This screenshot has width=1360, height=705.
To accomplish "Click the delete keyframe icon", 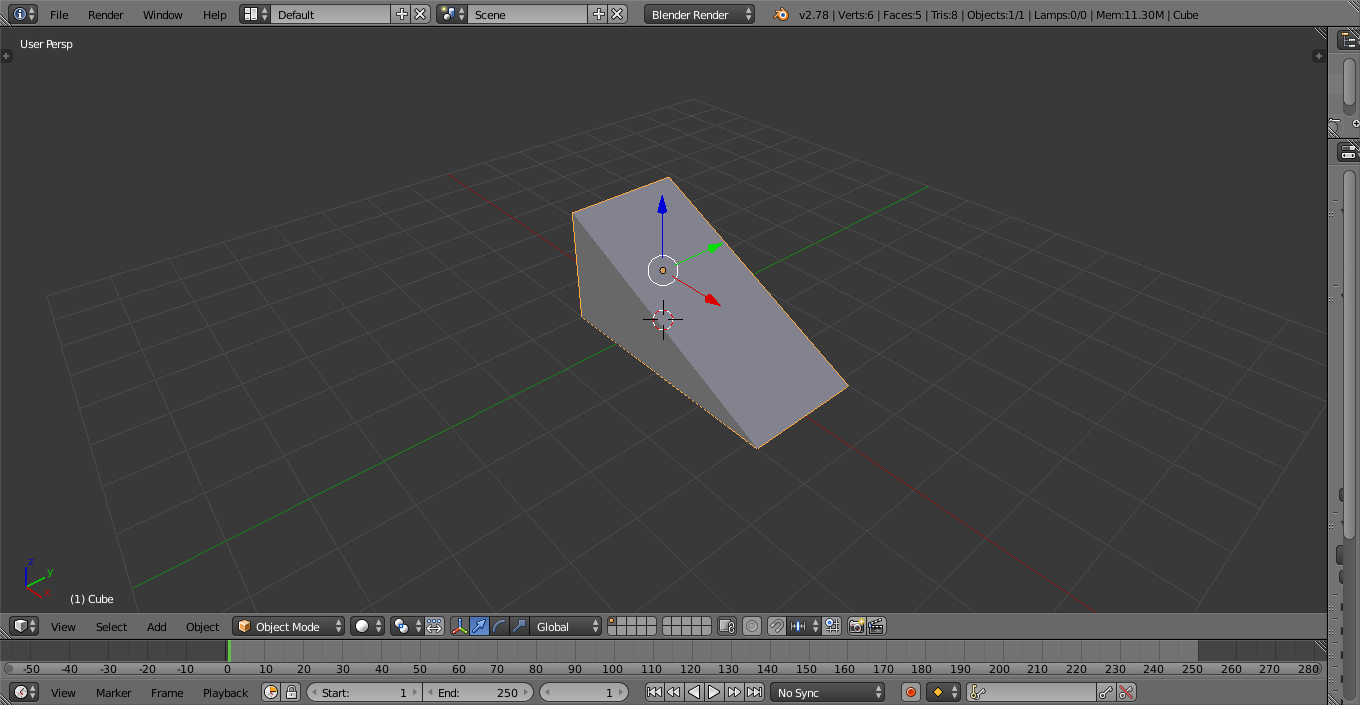I will [x=1126, y=692].
